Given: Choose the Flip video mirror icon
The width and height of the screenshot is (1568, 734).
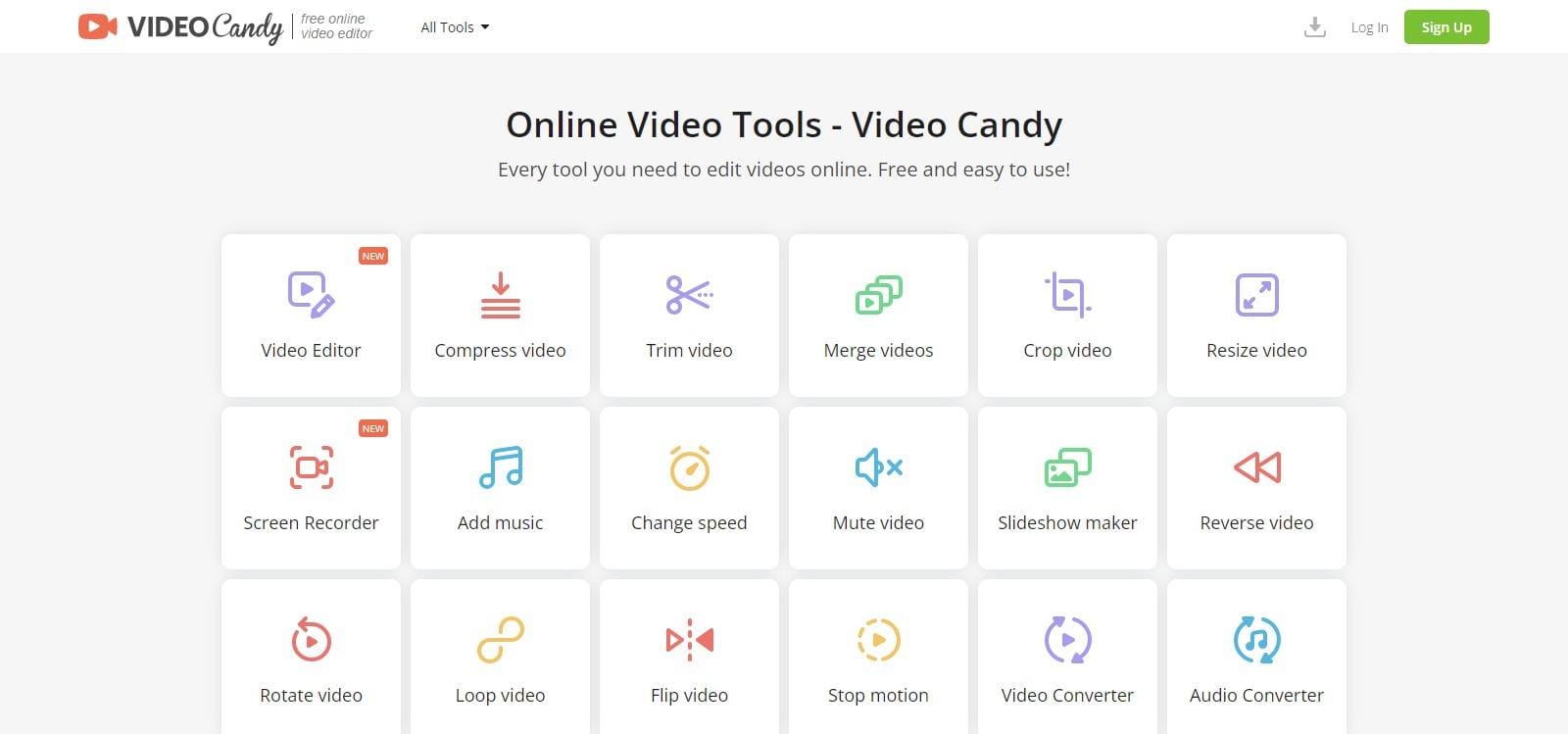Looking at the screenshot, I should click(689, 640).
